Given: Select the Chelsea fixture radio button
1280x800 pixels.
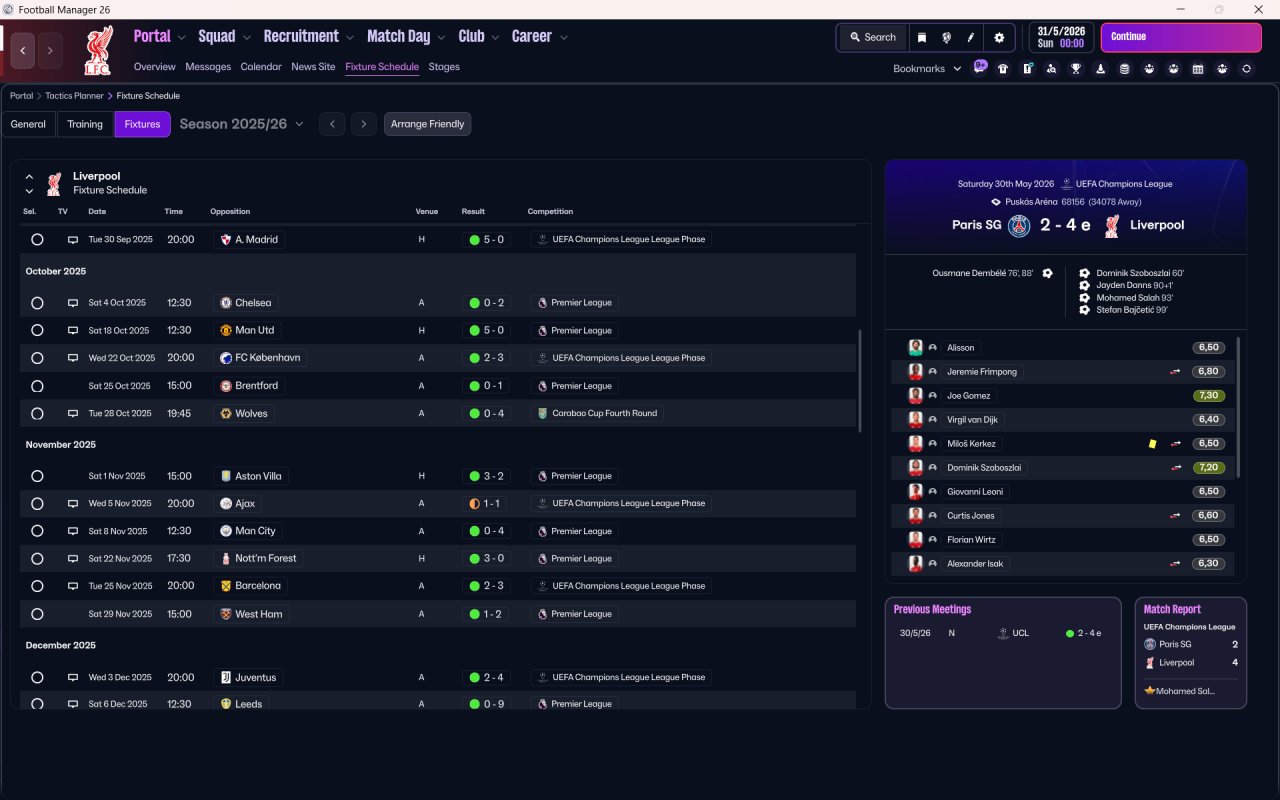Looking at the screenshot, I should 37,303.
